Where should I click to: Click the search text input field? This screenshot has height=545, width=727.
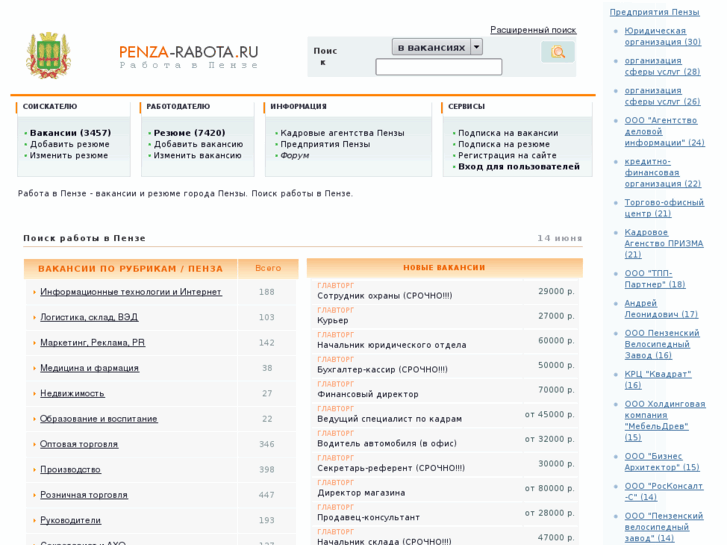438,67
